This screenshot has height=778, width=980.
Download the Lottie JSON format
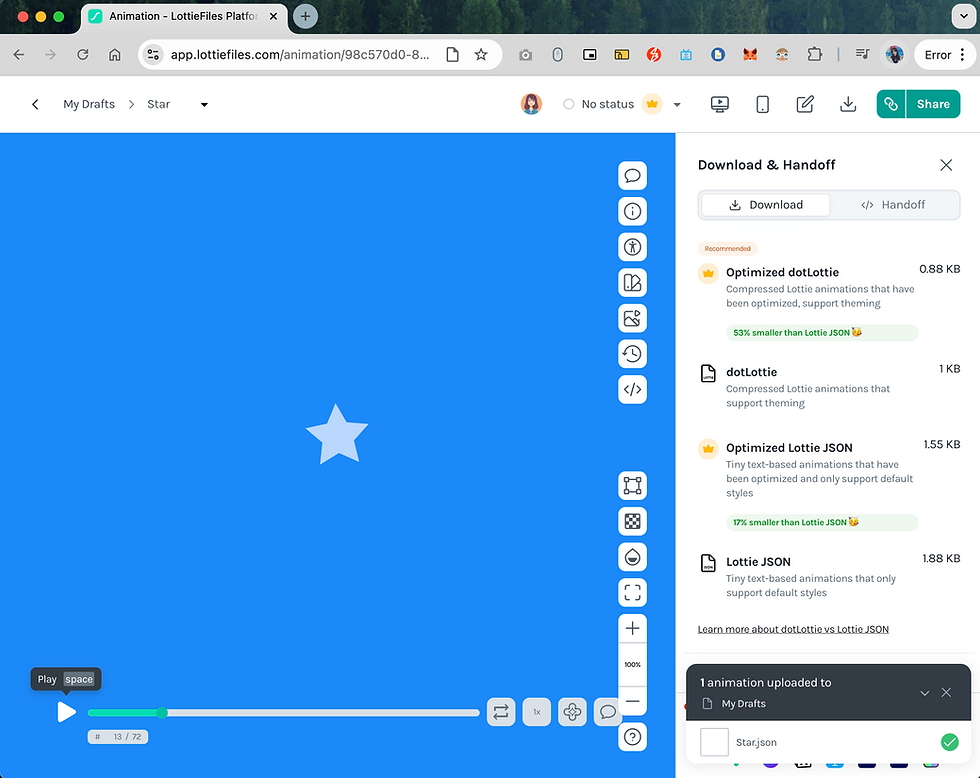point(829,576)
